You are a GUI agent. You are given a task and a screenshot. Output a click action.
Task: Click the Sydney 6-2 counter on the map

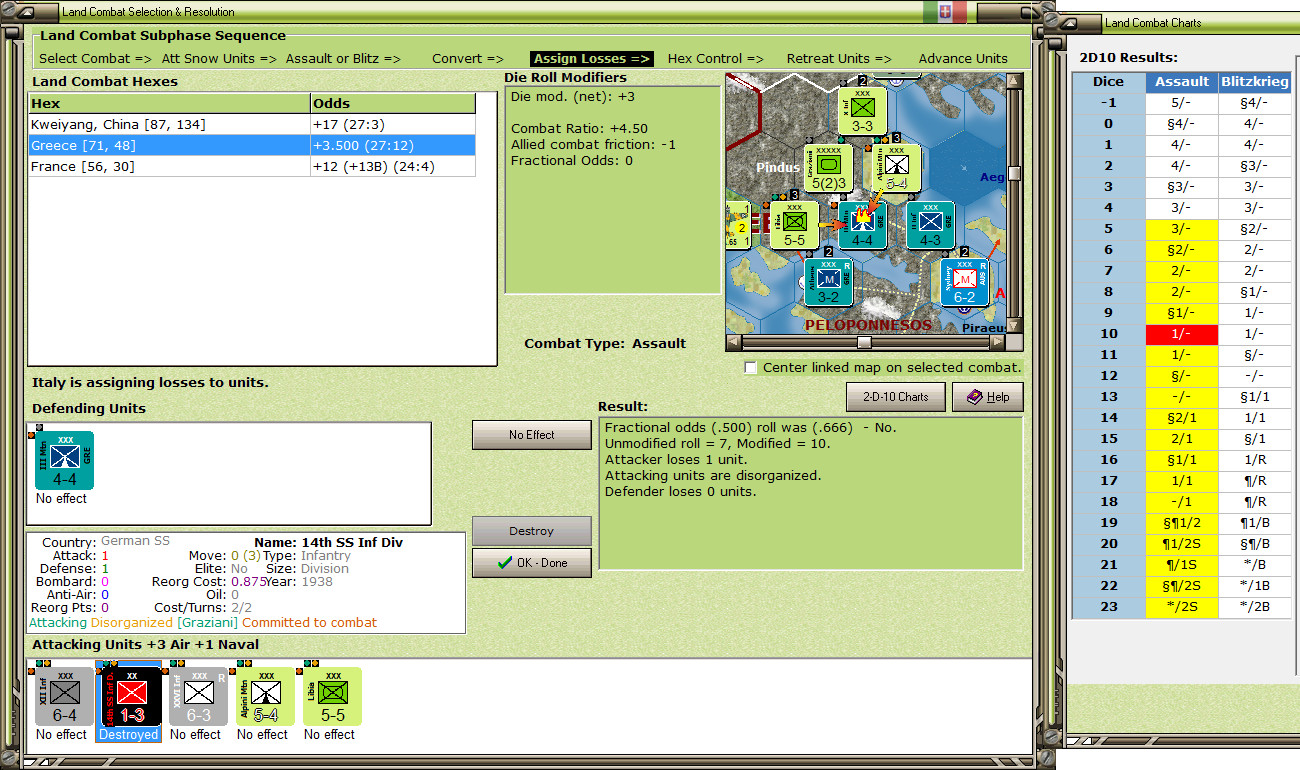pyautogui.click(x=964, y=282)
